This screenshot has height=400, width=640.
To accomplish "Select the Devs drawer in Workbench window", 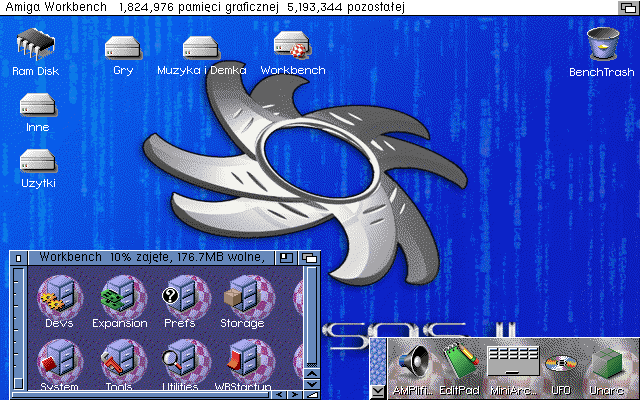I will click(x=60, y=298).
